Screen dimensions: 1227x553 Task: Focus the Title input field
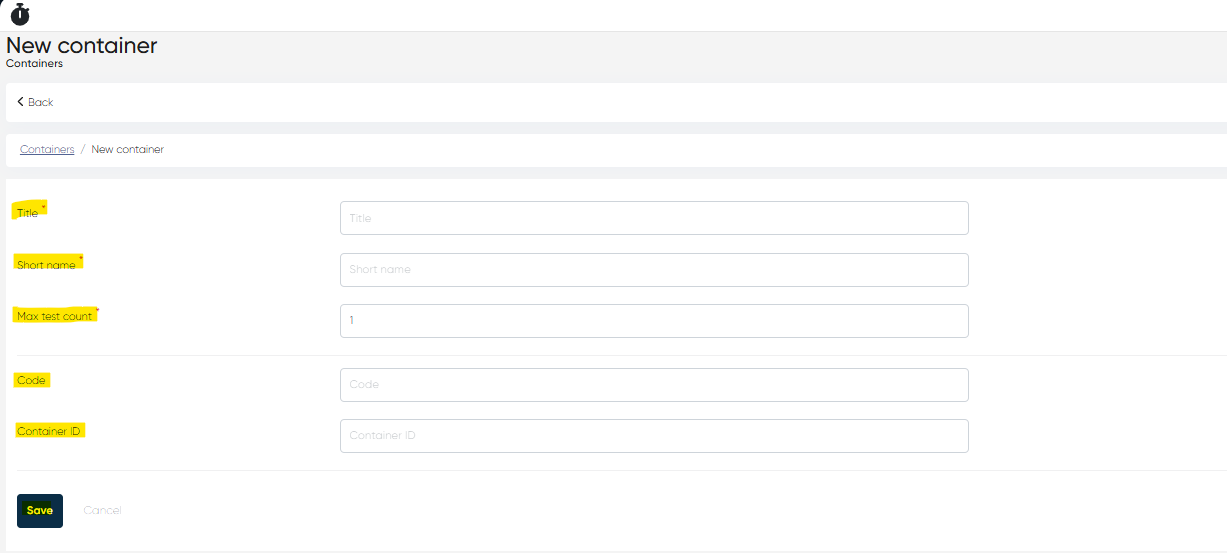click(x=654, y=218)
